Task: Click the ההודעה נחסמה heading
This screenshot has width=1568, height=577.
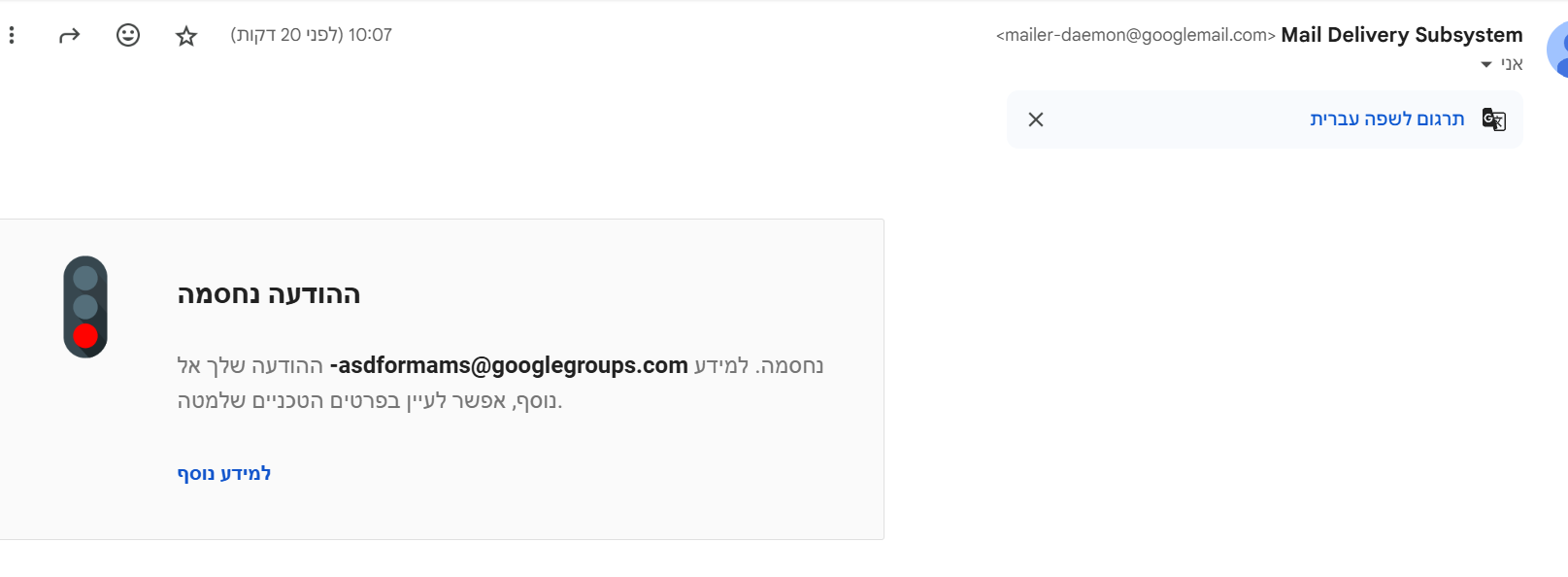Action: [269, 294]
